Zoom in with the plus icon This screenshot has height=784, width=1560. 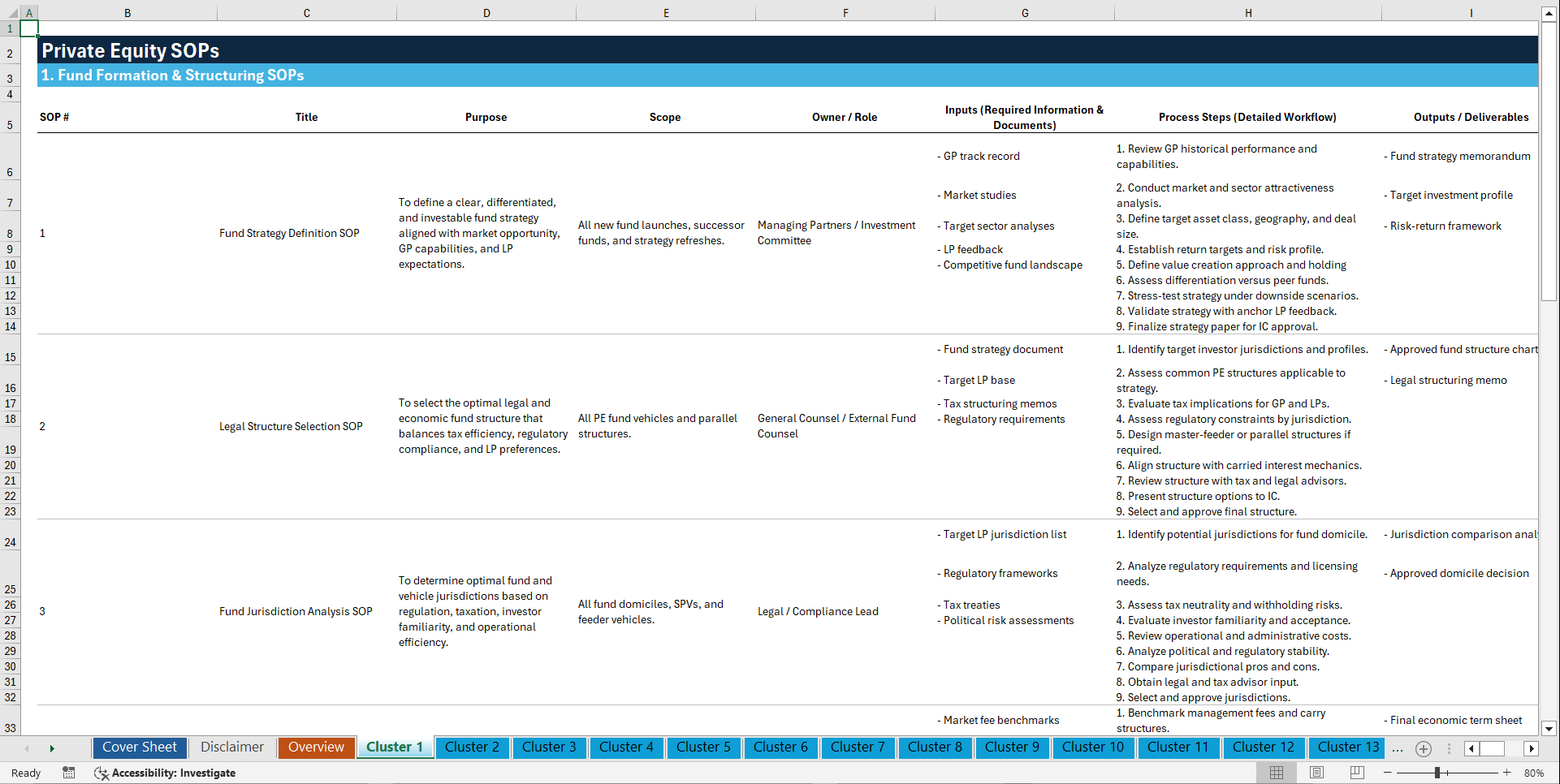pos(1507,773)
